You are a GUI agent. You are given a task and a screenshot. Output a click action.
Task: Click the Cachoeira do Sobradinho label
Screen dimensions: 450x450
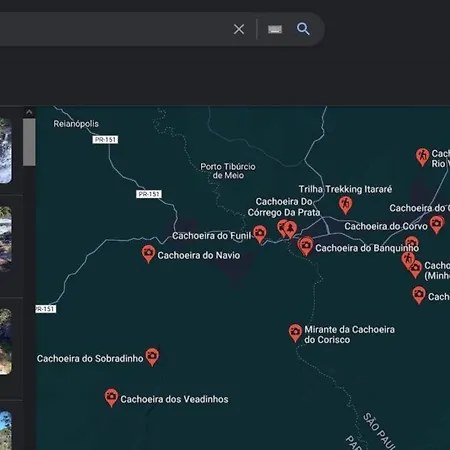(90, 358)
